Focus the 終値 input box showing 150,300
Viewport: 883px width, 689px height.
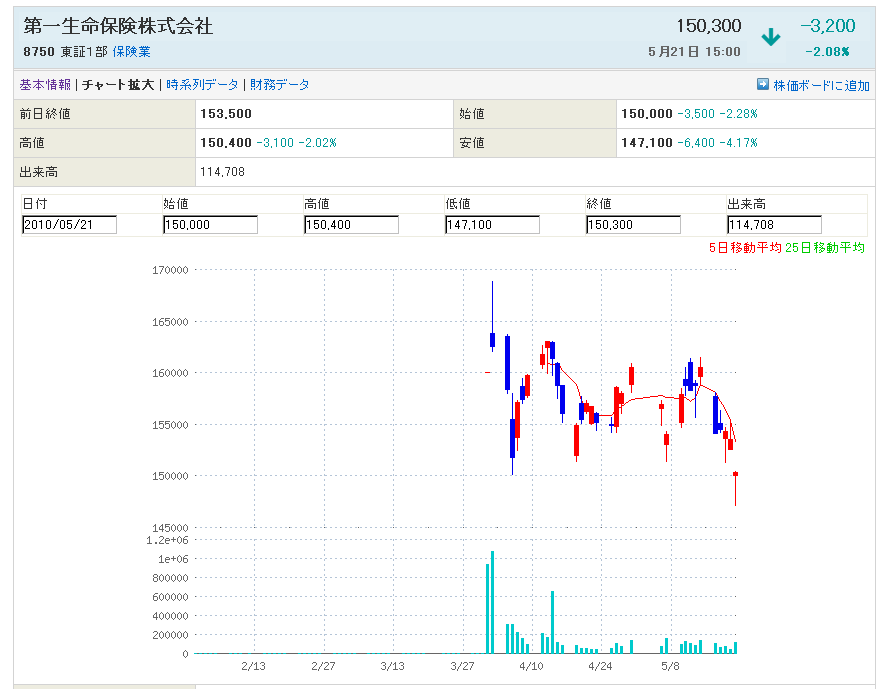(x=633, y=225)
